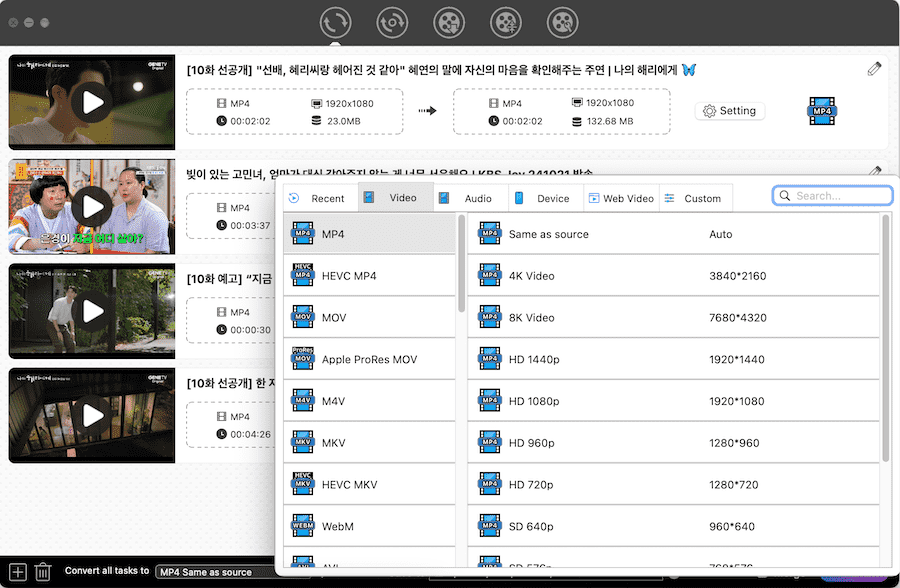Click the MOV format icon
The image size is (900, 588).
[303, 316]
